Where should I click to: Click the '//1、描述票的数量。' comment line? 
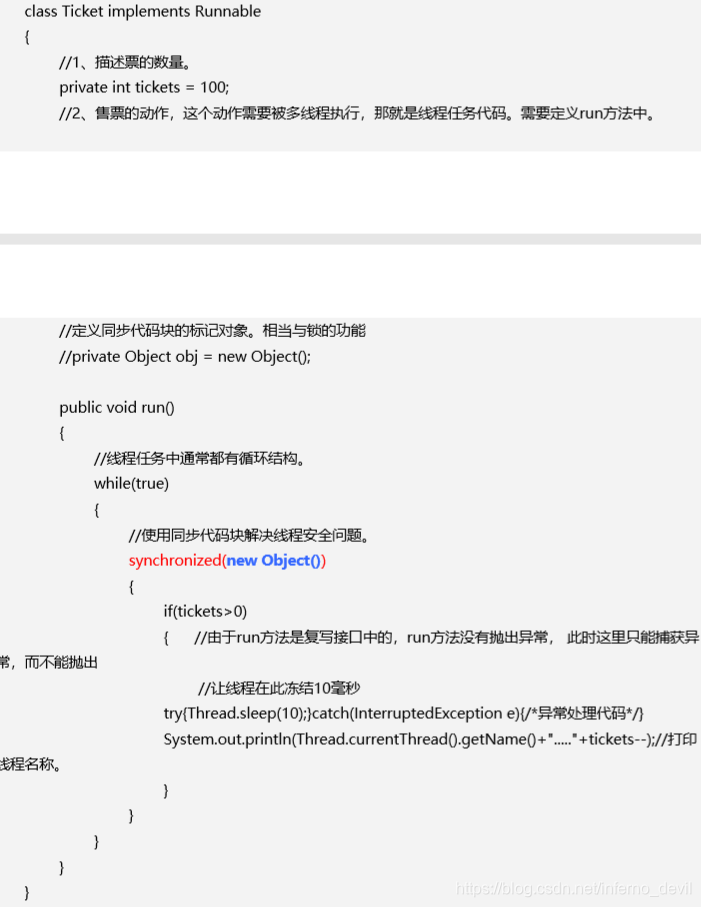click(125, 62)
